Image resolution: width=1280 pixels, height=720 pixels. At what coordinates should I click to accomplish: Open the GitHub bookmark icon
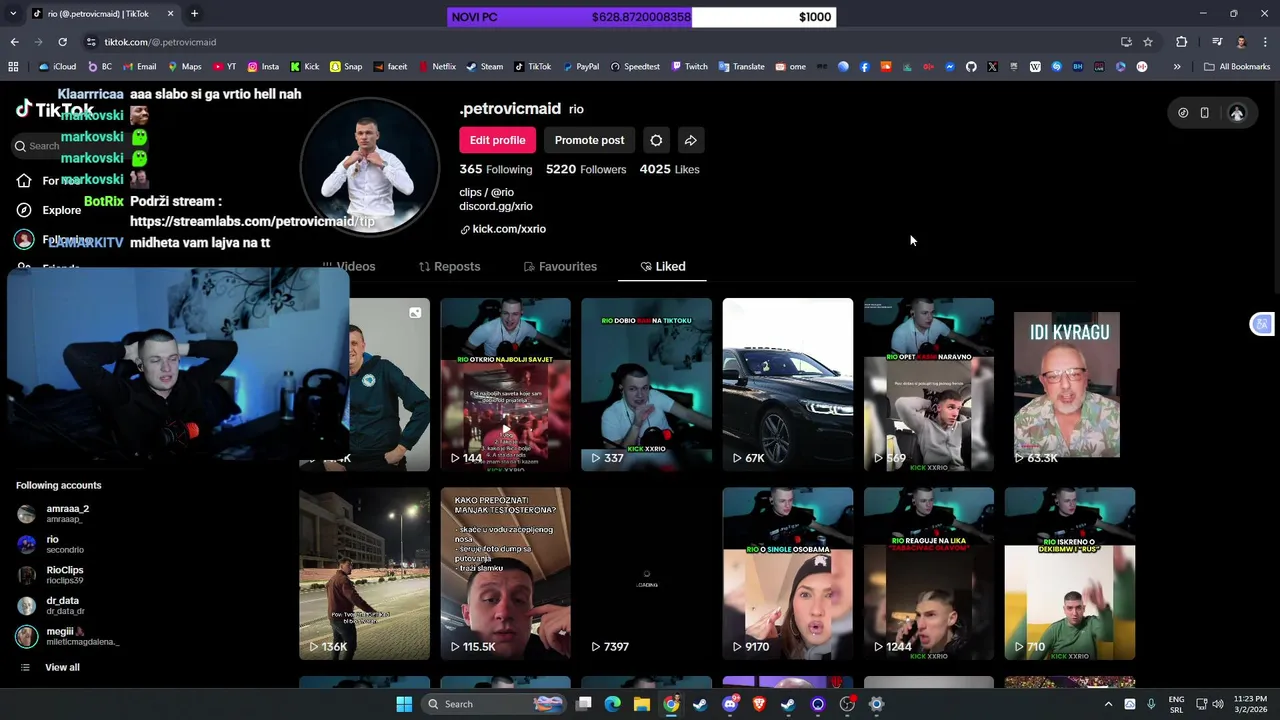pos(971,67)
